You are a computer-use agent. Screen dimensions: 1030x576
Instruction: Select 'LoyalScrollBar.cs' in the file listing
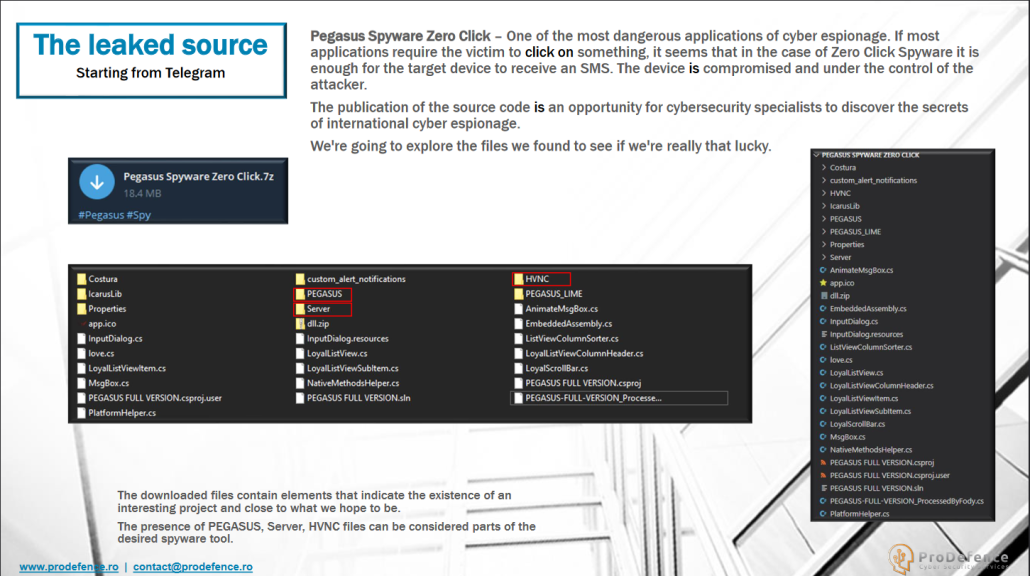(556, 368)
